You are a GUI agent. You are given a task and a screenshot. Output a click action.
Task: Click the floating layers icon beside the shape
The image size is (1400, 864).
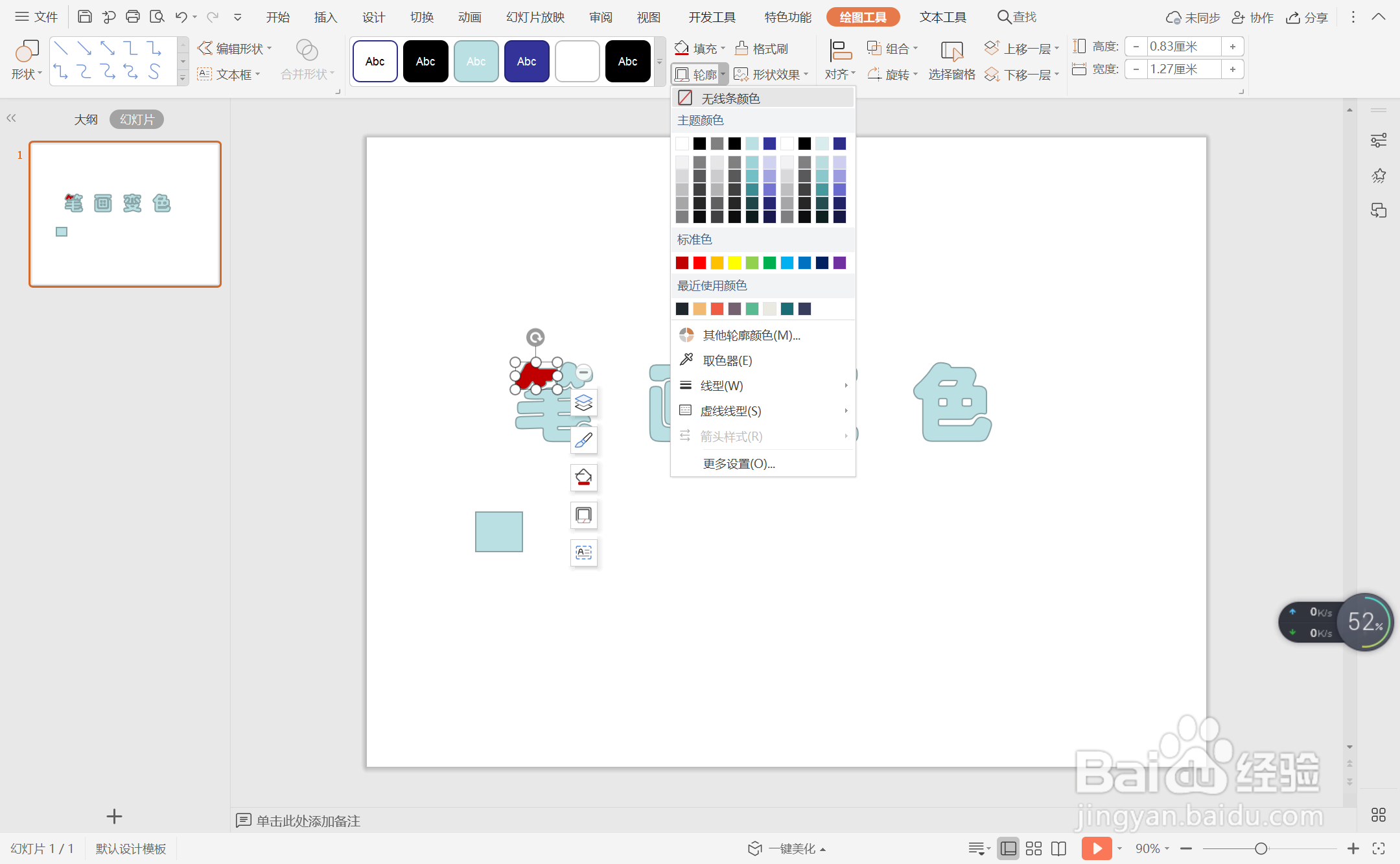(x=583, y=403)
